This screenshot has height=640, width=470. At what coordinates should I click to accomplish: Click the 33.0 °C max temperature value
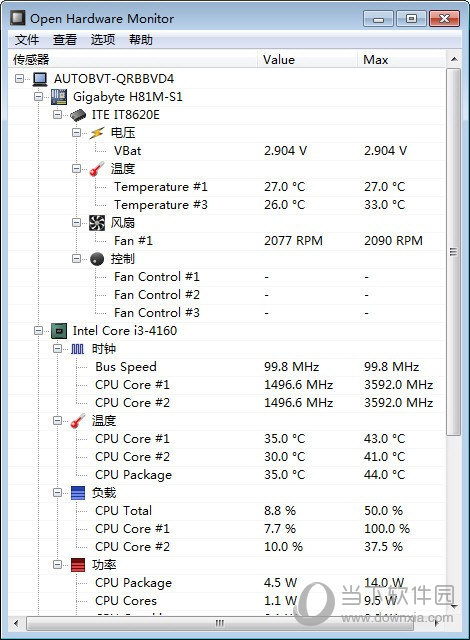[385, 204]
